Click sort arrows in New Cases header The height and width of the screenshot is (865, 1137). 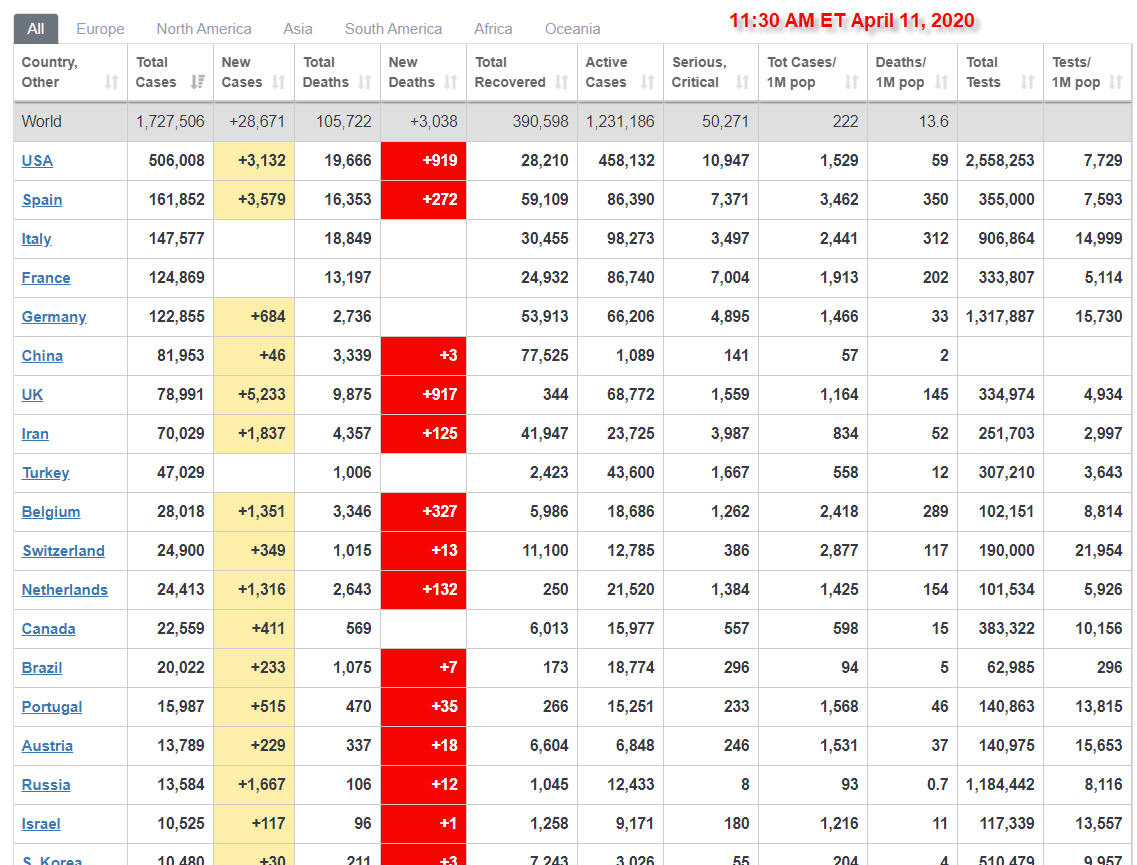coord(279,82)
